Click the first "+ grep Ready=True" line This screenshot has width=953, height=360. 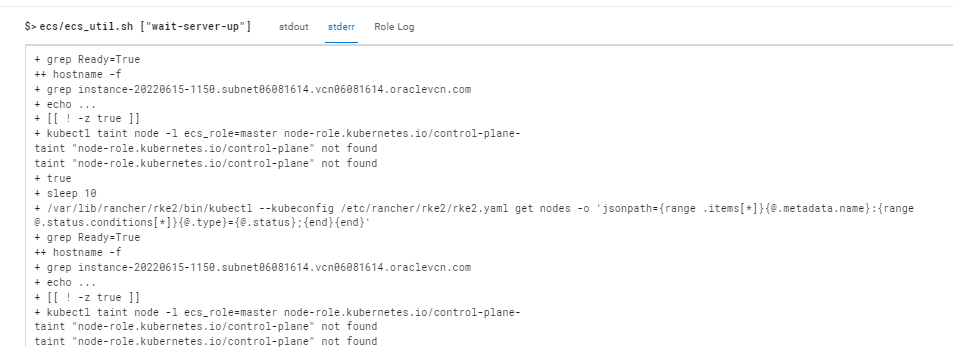point(87,60)
